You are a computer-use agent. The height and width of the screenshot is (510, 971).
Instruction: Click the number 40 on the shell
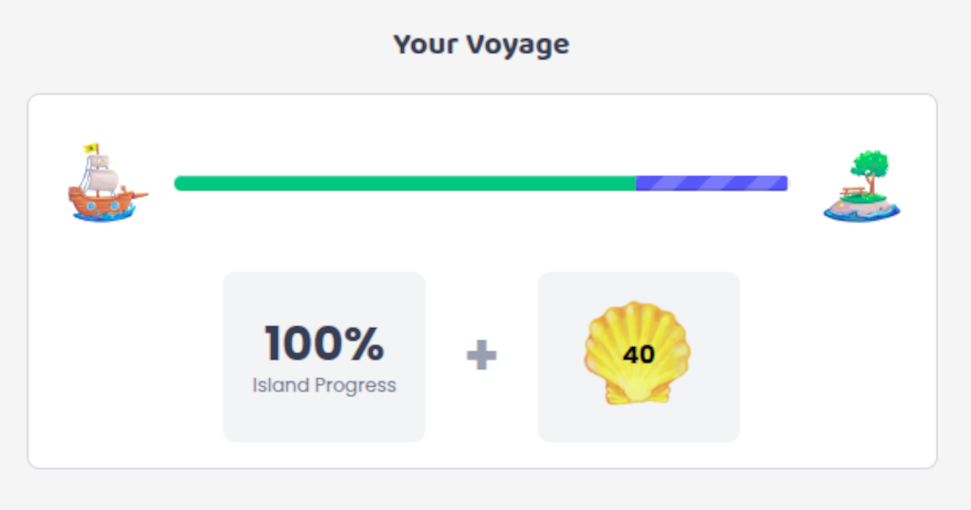pos(638,355)
